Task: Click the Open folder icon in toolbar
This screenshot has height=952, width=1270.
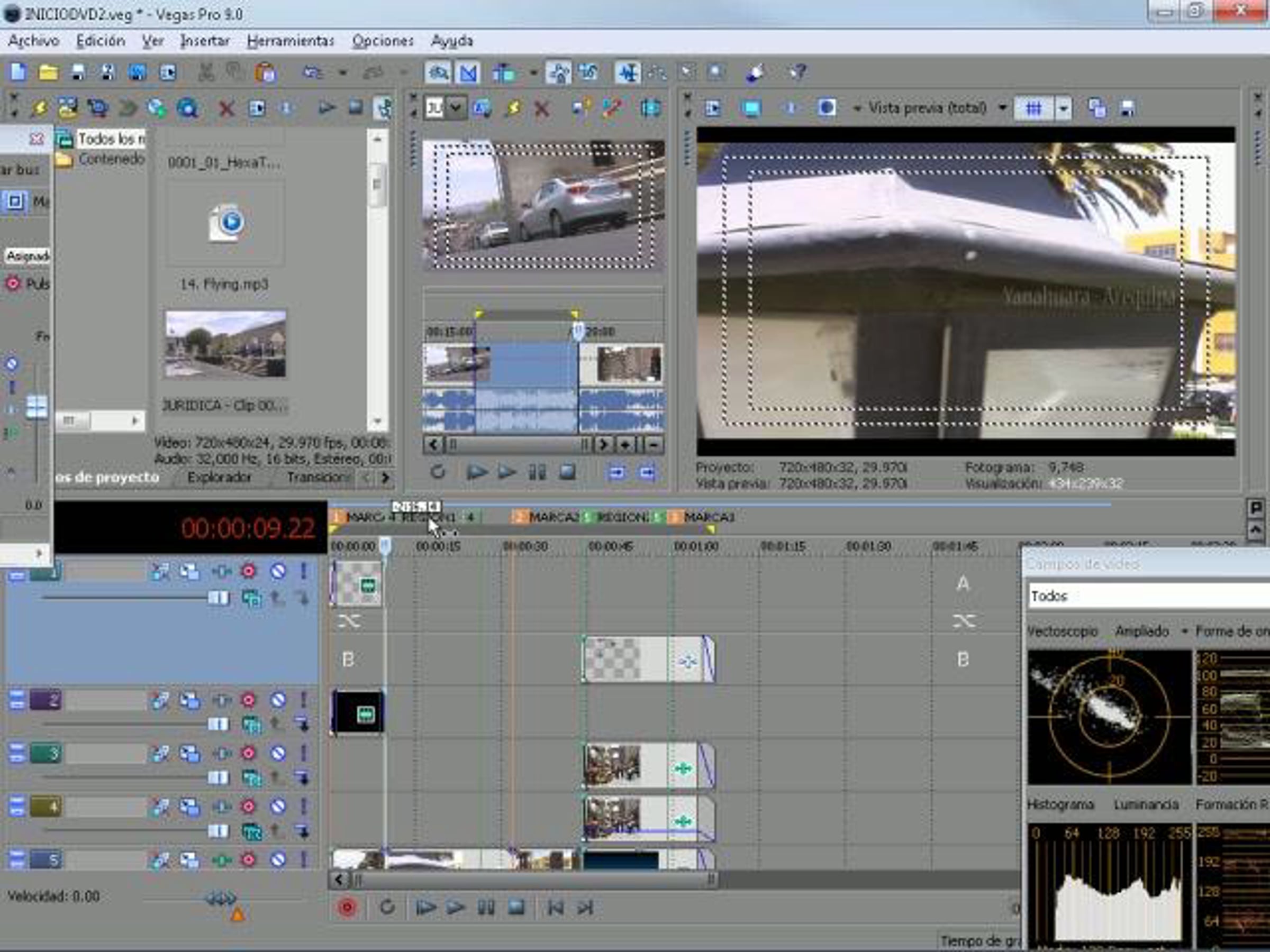Action: 48,72
